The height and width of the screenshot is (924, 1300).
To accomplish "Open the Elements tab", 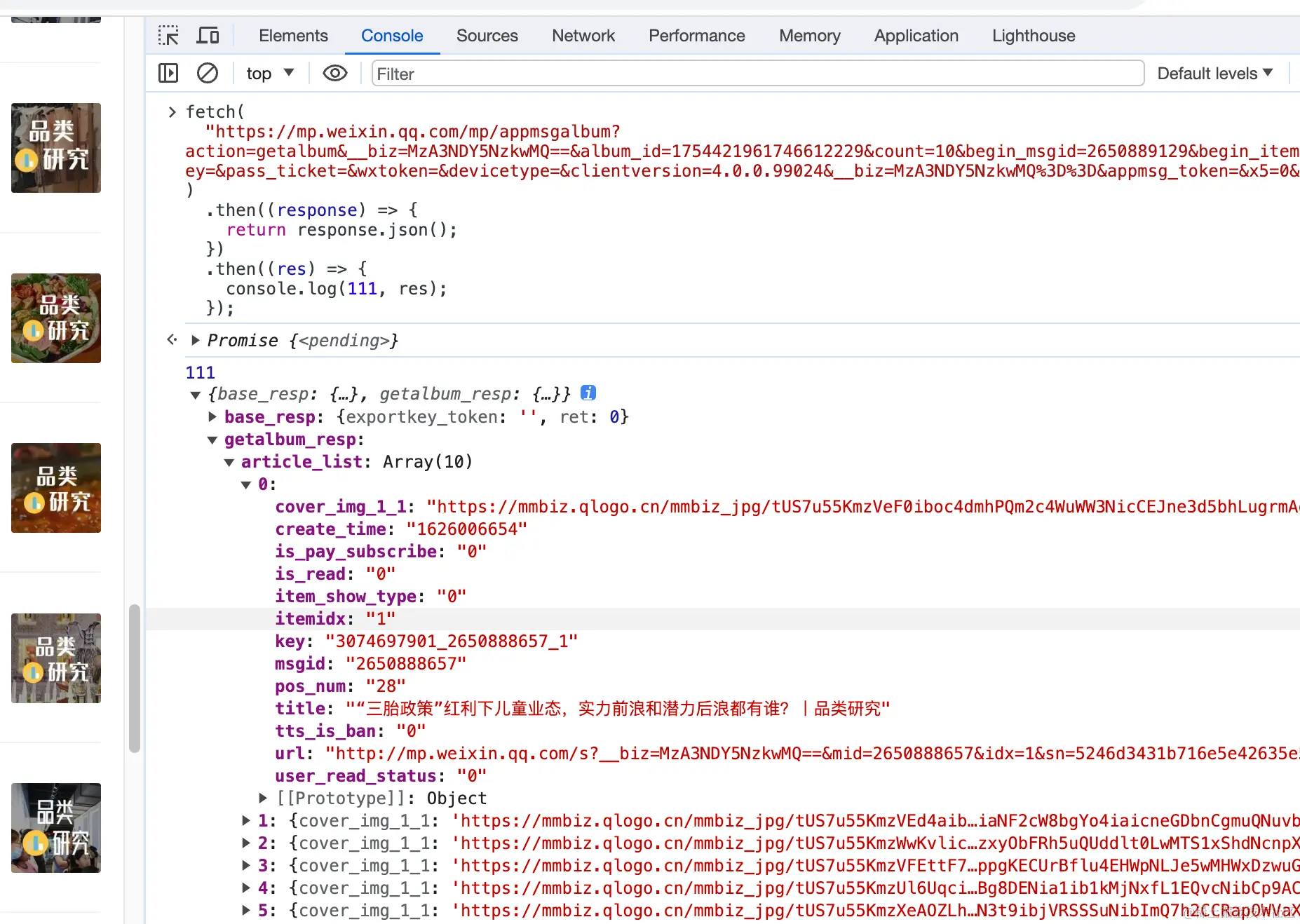I will [x=293, y=36].
